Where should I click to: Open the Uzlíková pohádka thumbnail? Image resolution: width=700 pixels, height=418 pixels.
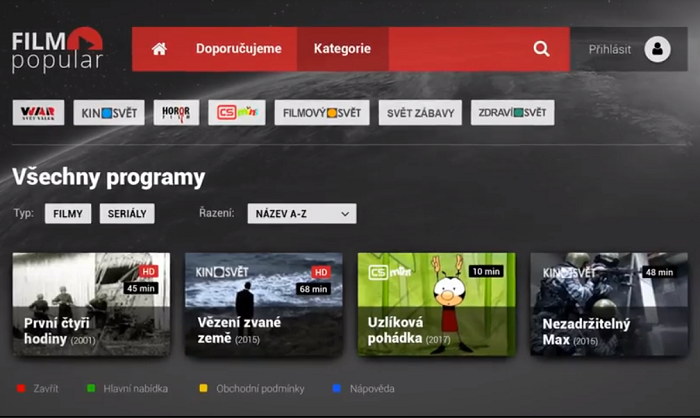(436, 304)
